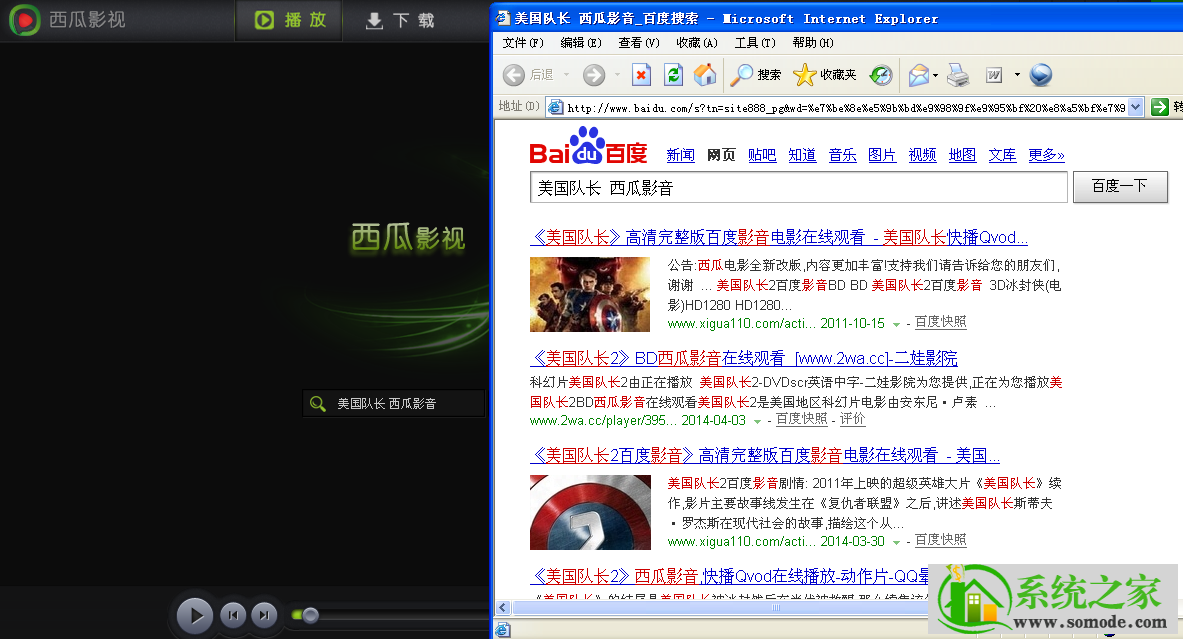
Task: Stop page loading with red X icon
Action: pos(641,75)
